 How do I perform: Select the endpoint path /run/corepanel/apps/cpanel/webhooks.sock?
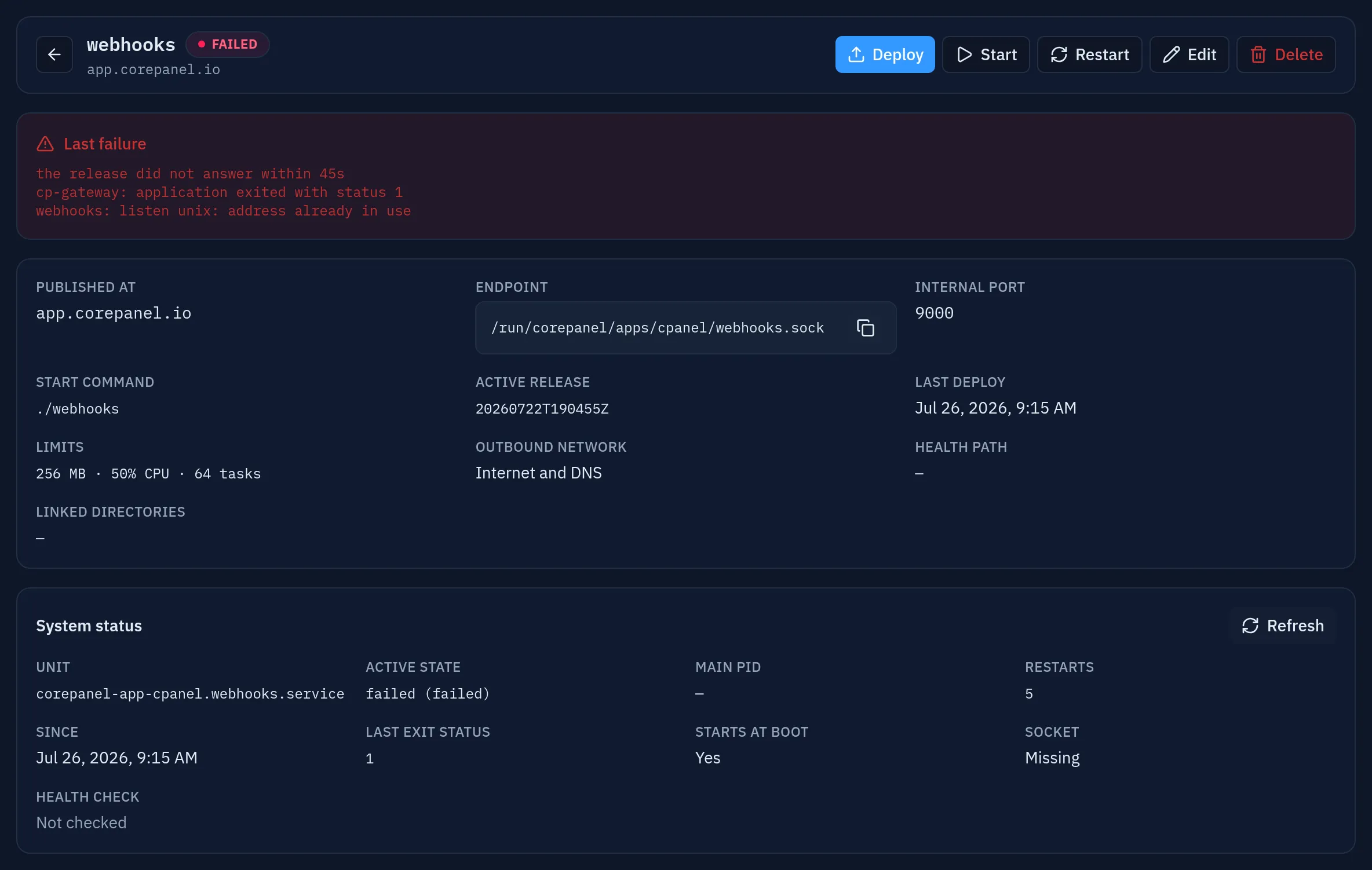coord(657,328)
